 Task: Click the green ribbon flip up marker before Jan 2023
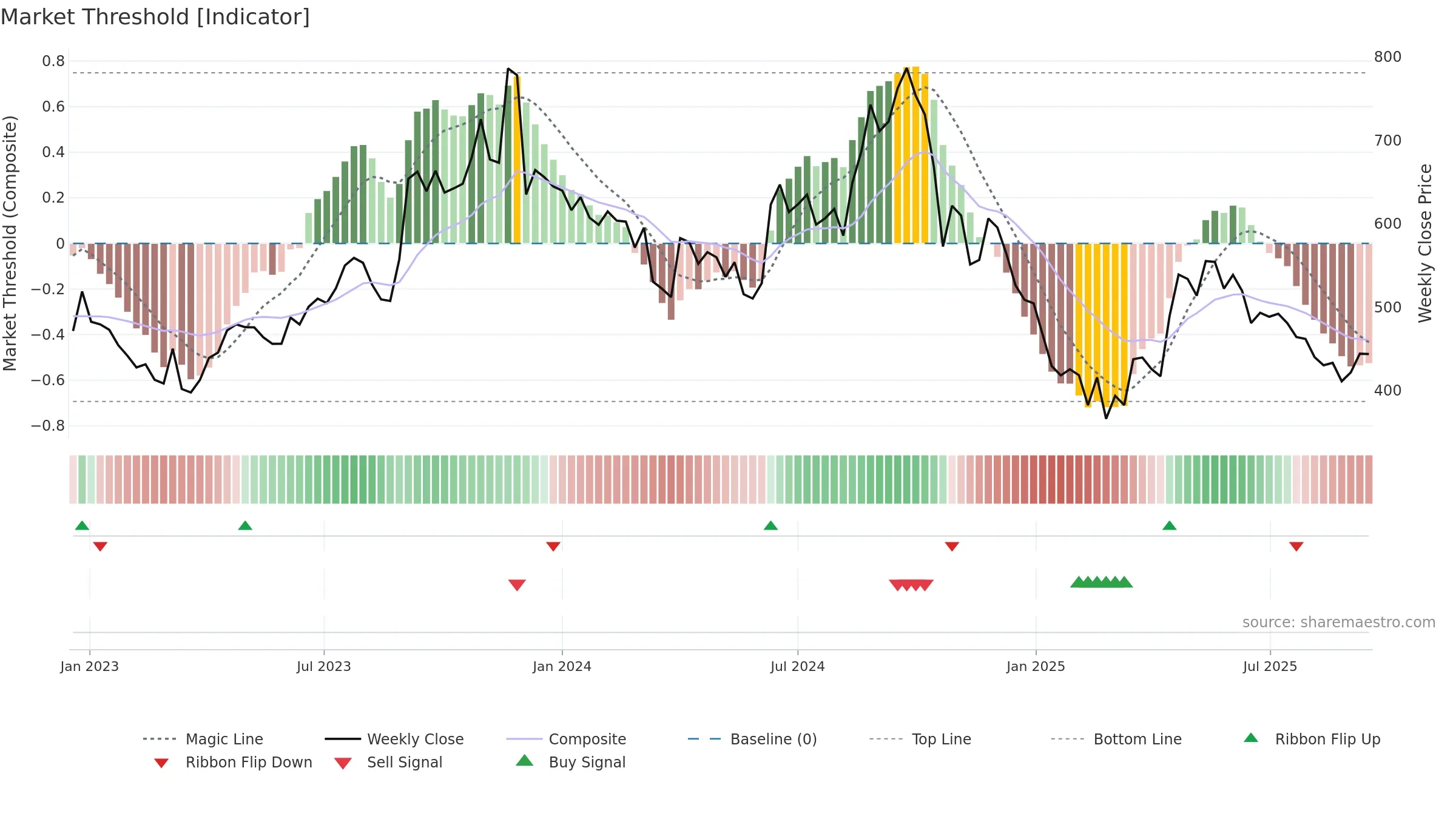(x=82, y=525)
